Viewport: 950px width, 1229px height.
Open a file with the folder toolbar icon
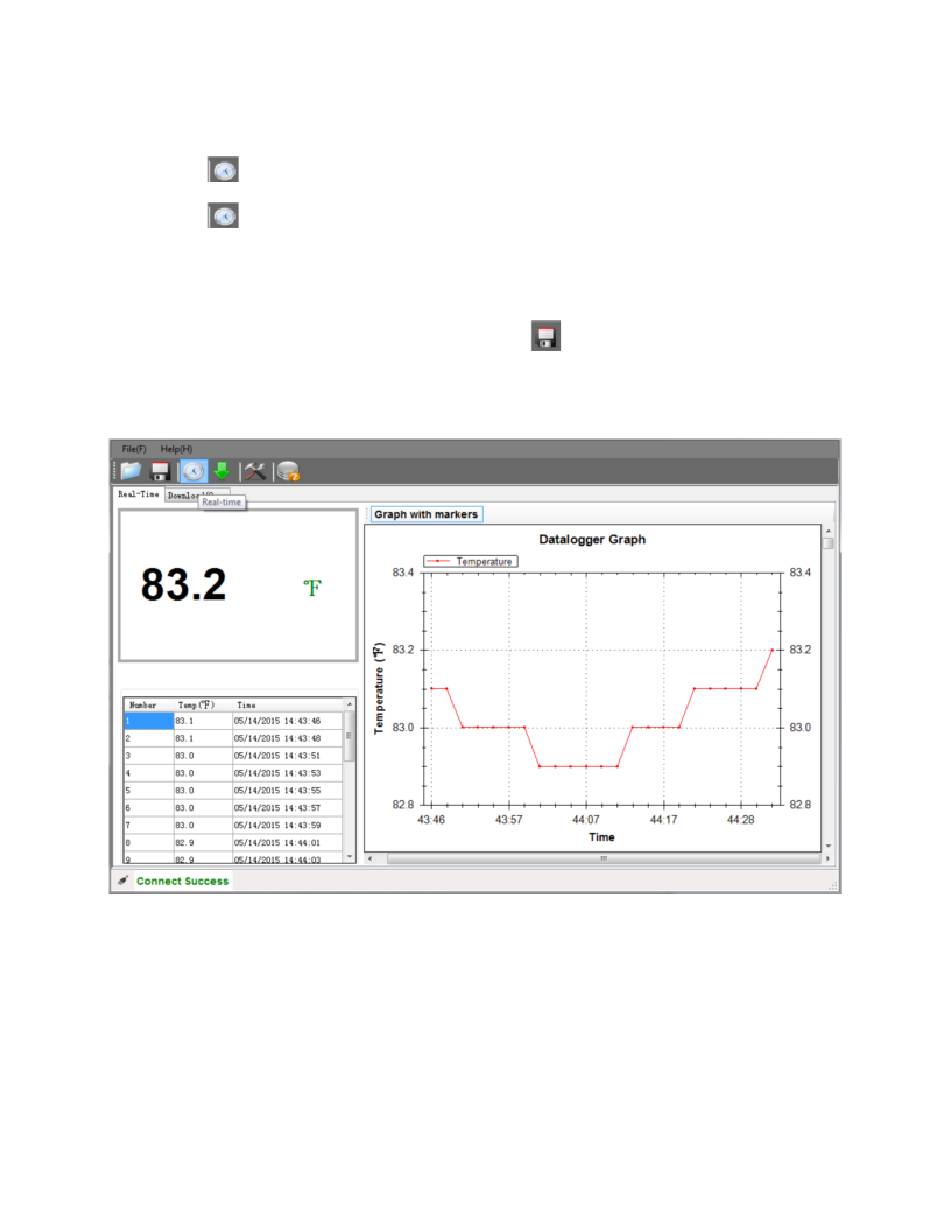(131, 471)
